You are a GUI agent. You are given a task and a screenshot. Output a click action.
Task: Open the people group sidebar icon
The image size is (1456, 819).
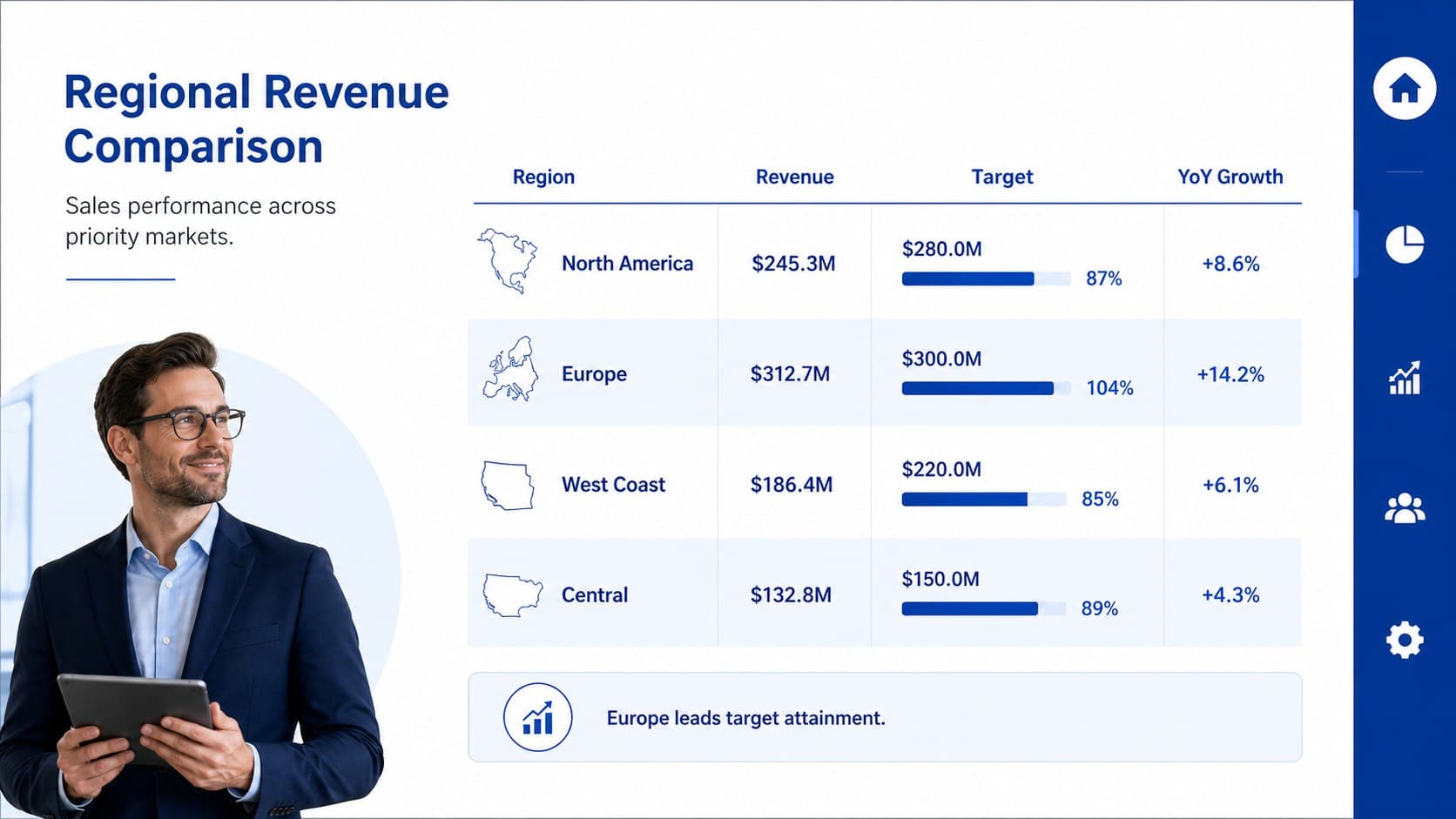click(x=1405, y=508)
